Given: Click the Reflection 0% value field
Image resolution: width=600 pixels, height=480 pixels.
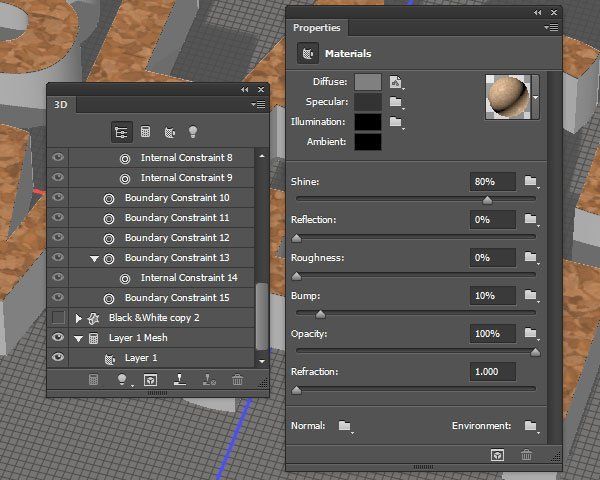Looking at the screenshot, I should pyautogui.click(x=492, y=219).
